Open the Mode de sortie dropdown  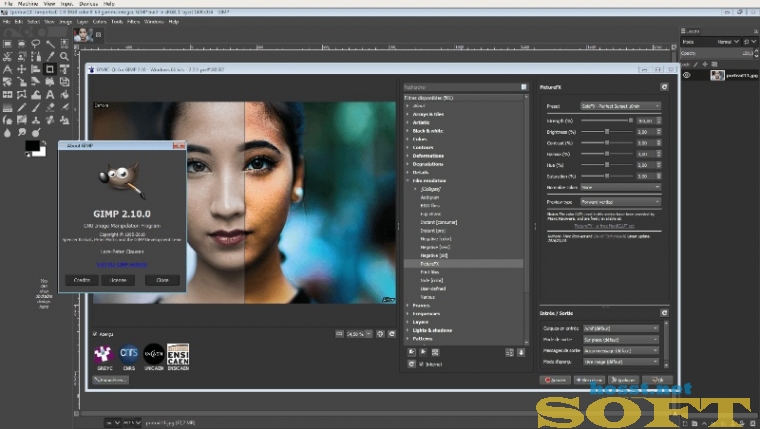620,339
